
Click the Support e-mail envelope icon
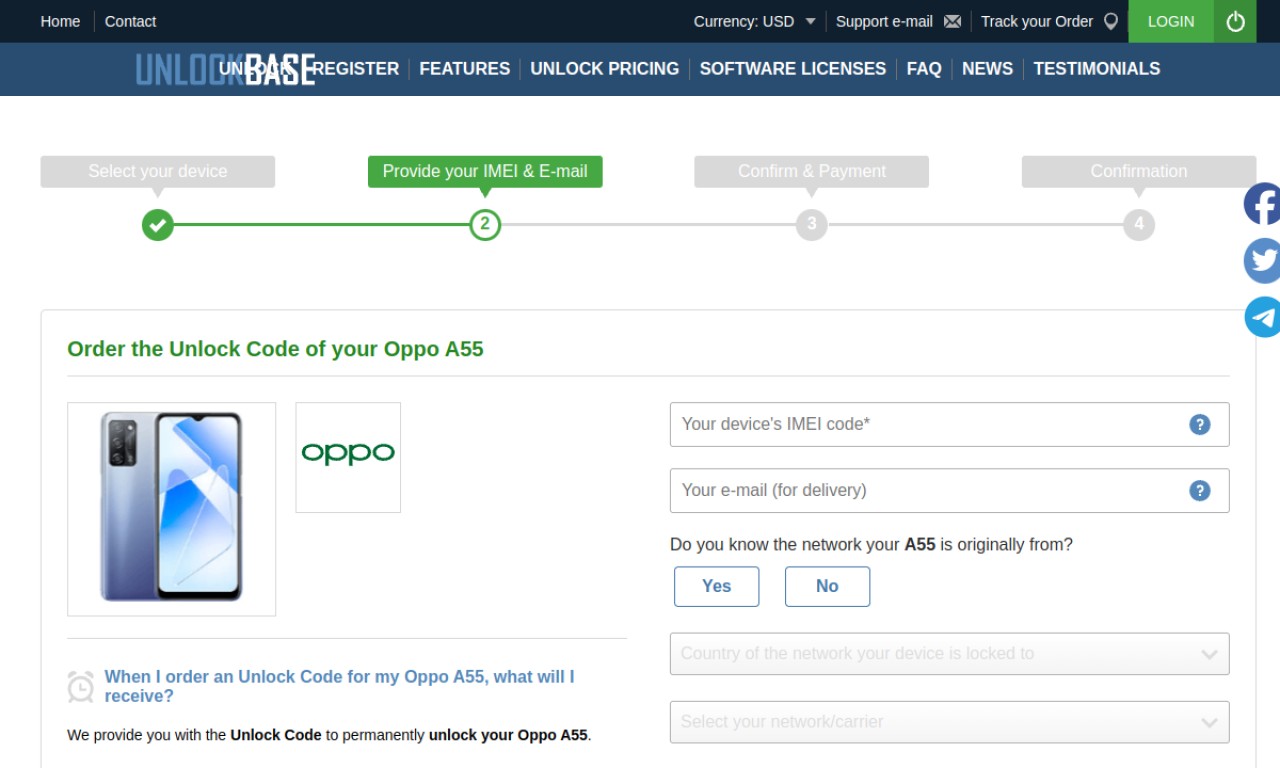[952, 21]
